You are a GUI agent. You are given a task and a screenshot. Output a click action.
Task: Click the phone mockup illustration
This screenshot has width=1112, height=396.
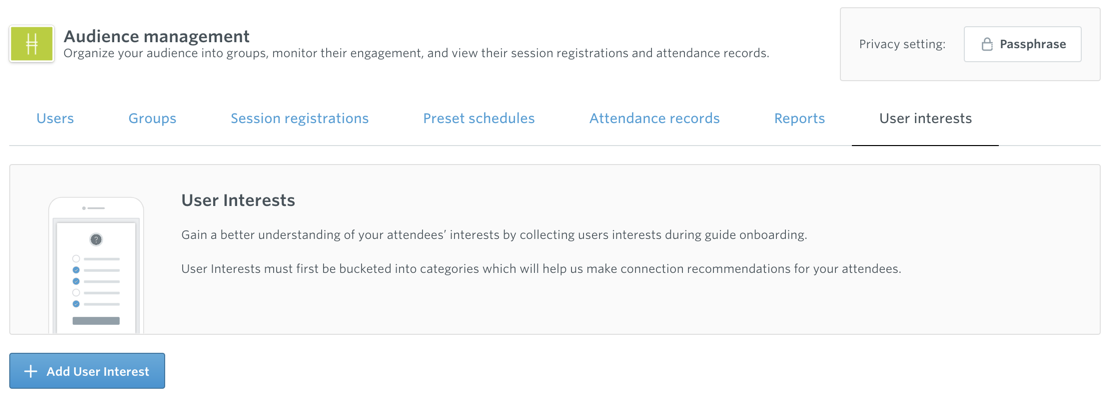pos(96,265)
